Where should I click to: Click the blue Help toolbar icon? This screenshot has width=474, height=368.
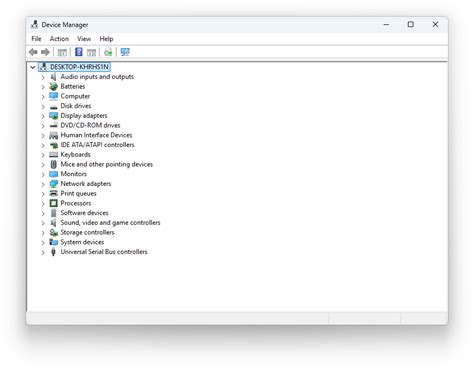(79, 52)
